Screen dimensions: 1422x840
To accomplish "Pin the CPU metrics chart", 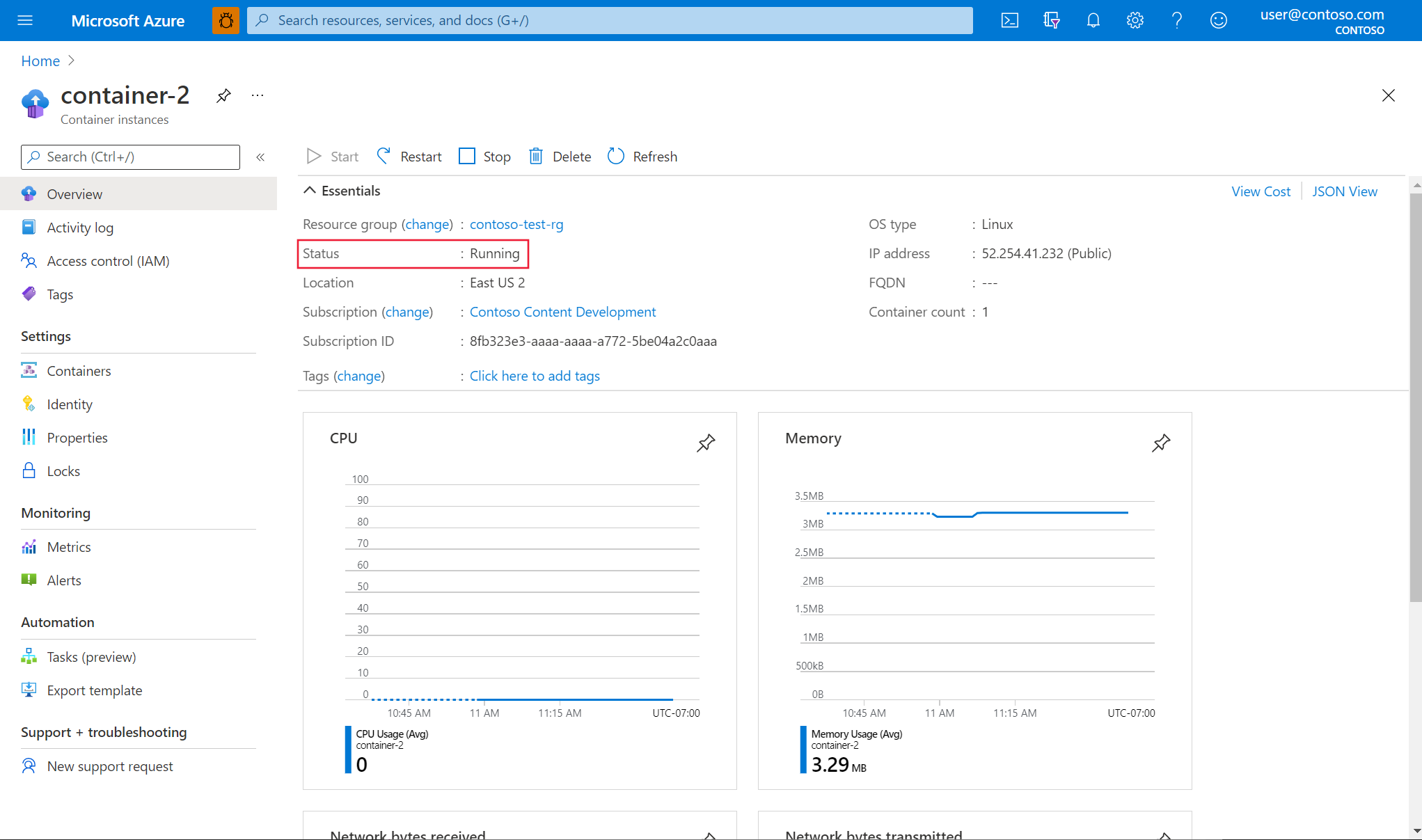I will 706,443.
